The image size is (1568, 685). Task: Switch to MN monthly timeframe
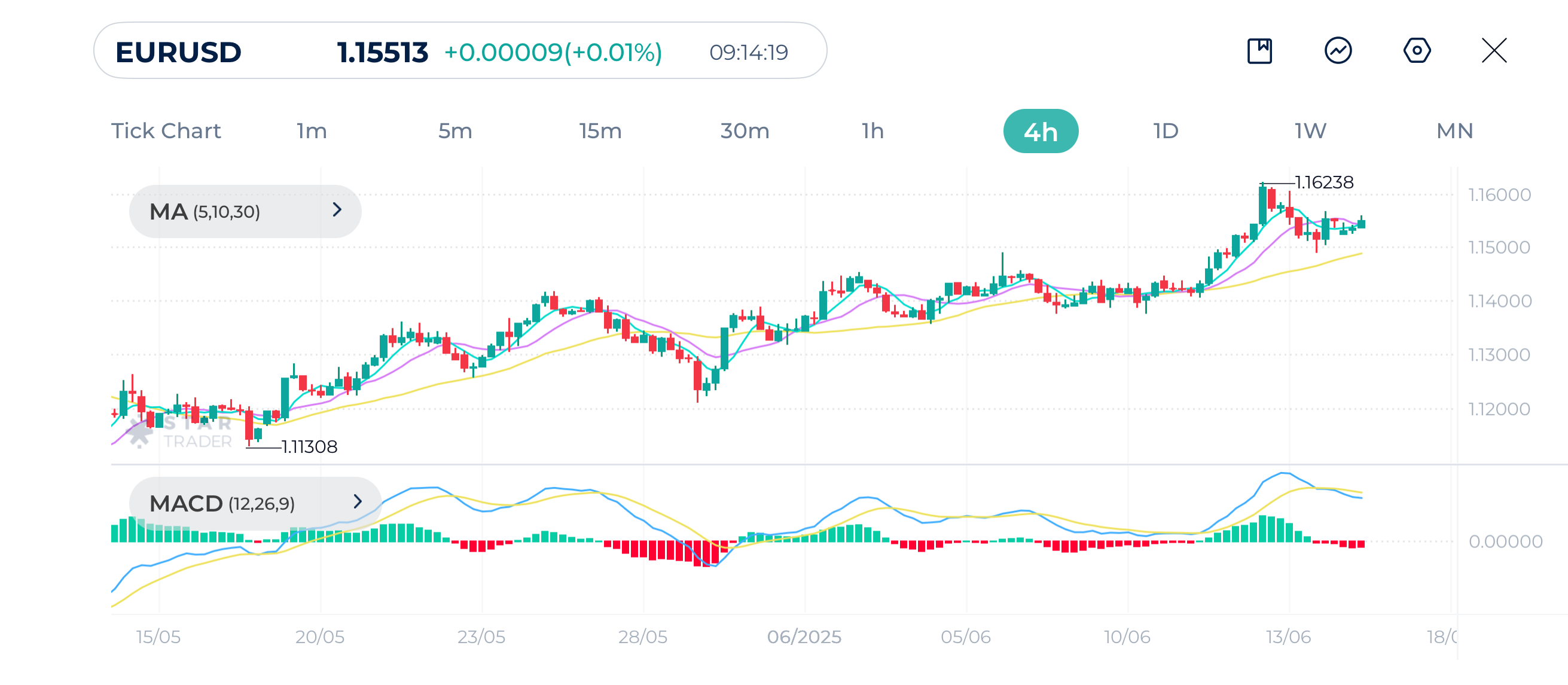coord(1454,131)
